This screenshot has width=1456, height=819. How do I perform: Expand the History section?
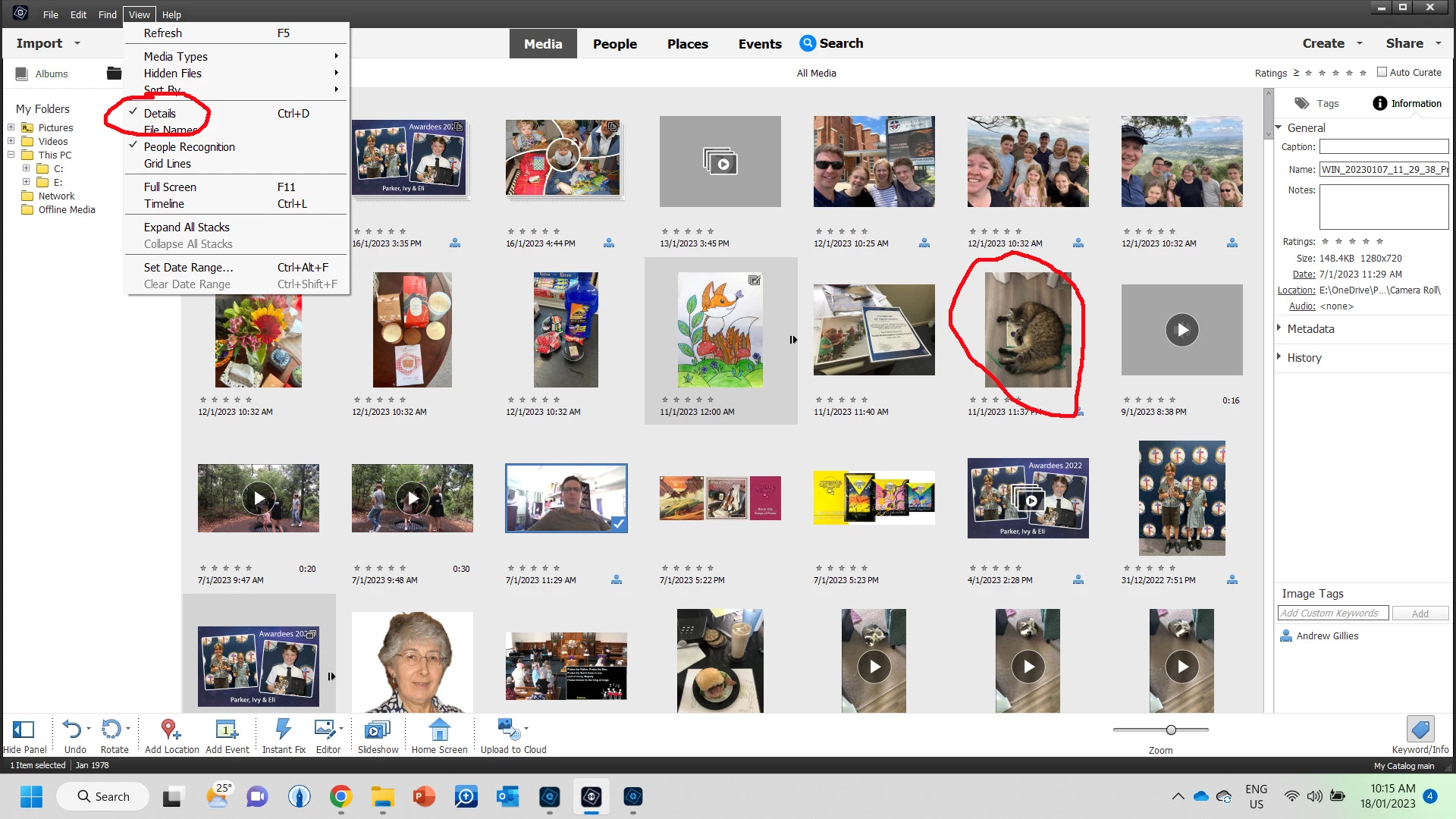click(x=1304, y=358)
